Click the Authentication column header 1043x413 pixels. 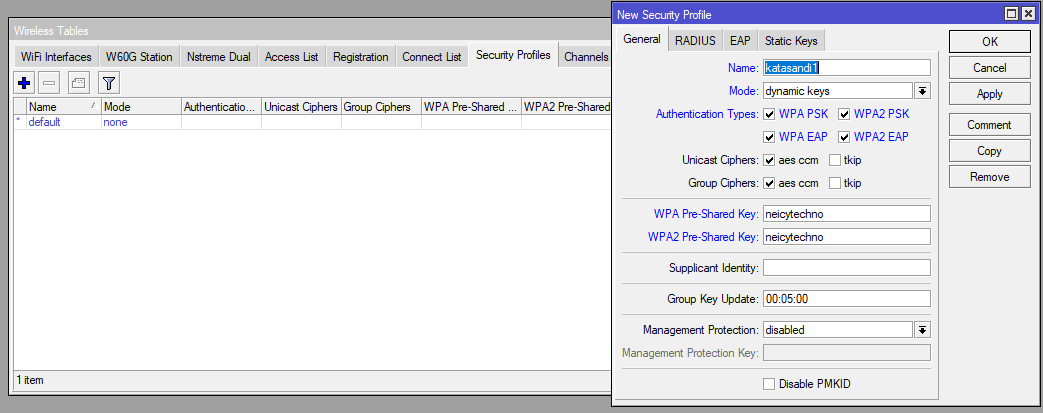[222, 106]
